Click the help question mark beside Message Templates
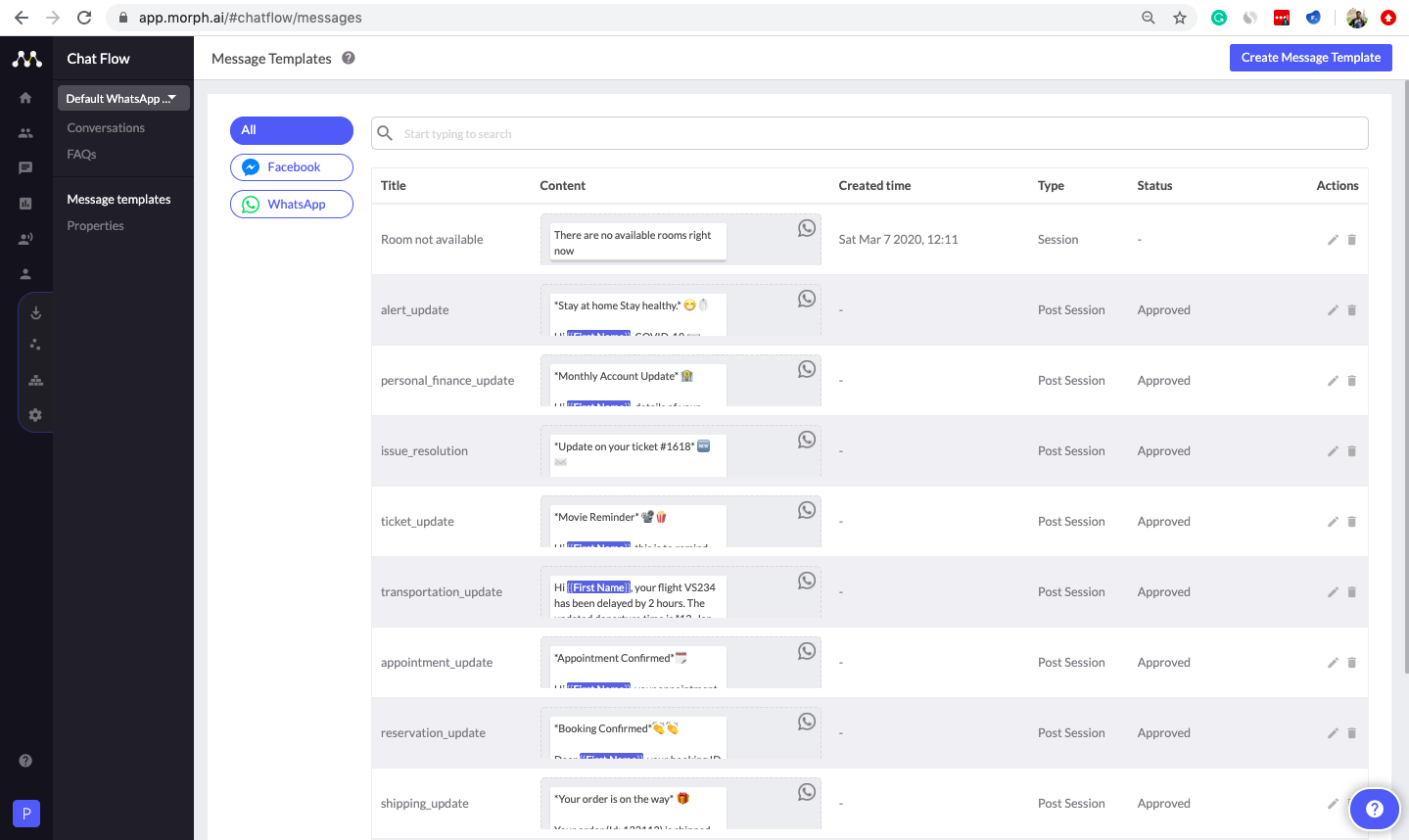The height and width of the screenshot is (840, 1409). pos(348,58)
